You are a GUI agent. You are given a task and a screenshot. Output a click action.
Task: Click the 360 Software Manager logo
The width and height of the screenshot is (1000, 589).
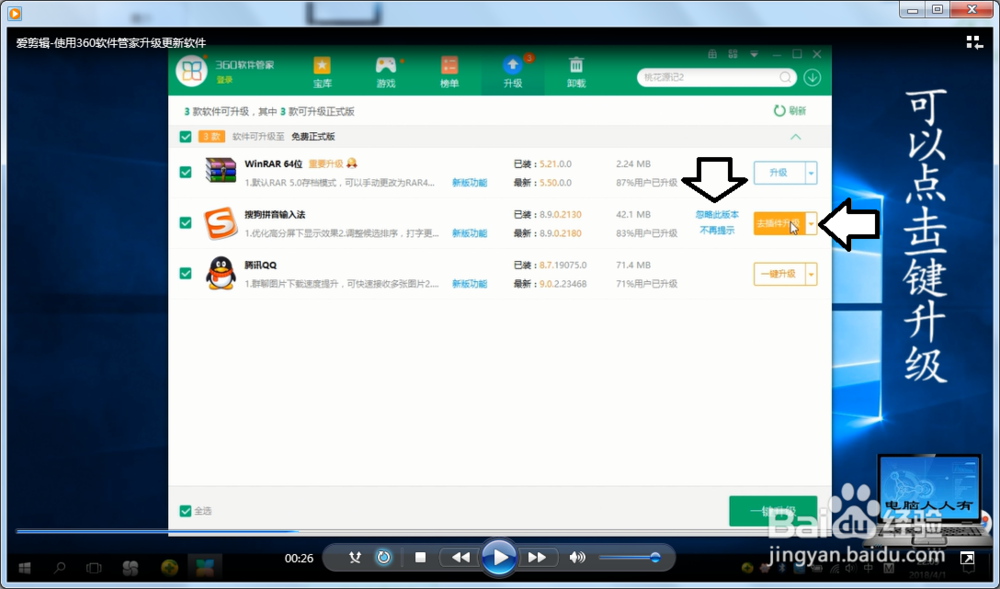click(191, 71)
